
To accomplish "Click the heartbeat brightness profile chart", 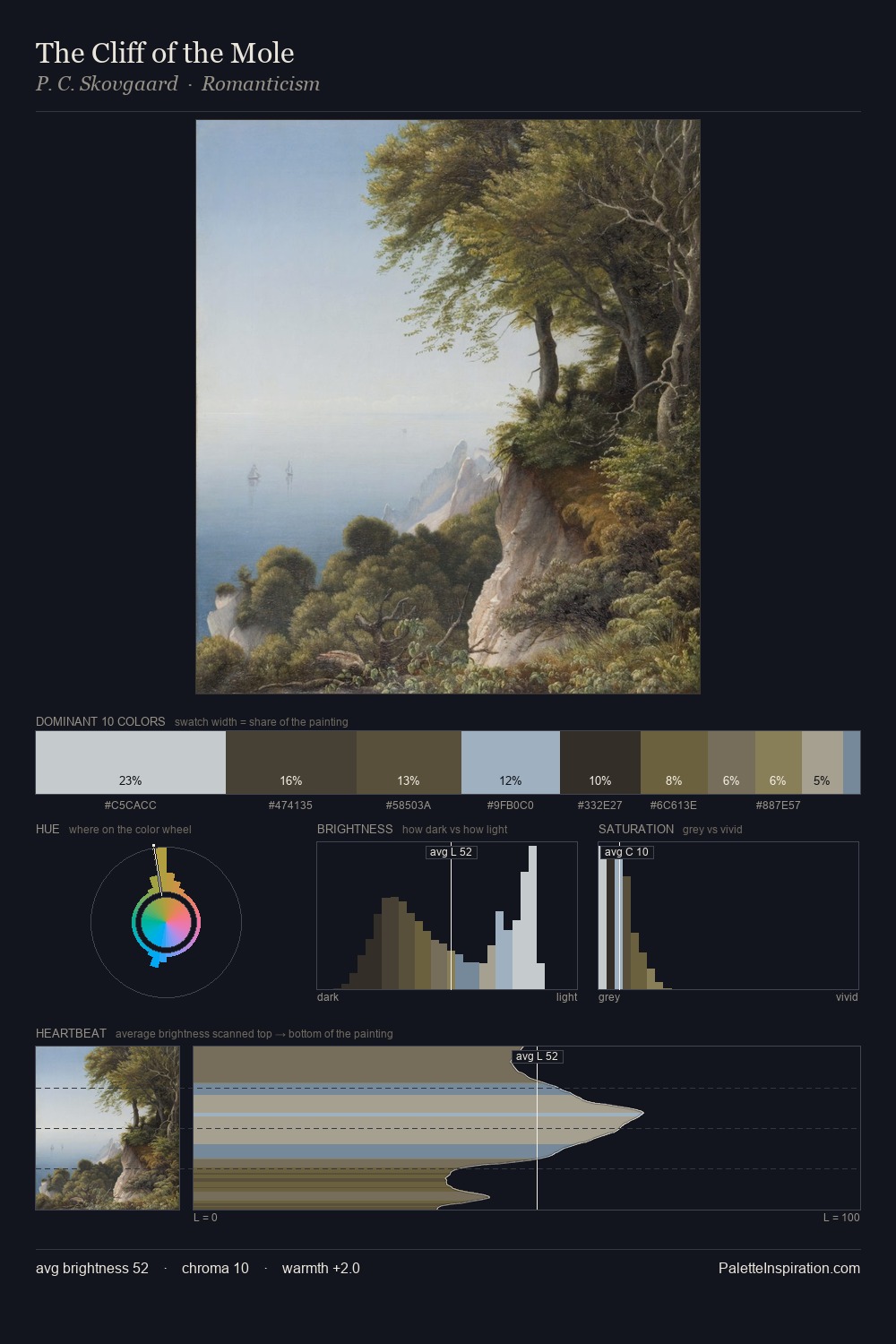I will click(527, 1128).
